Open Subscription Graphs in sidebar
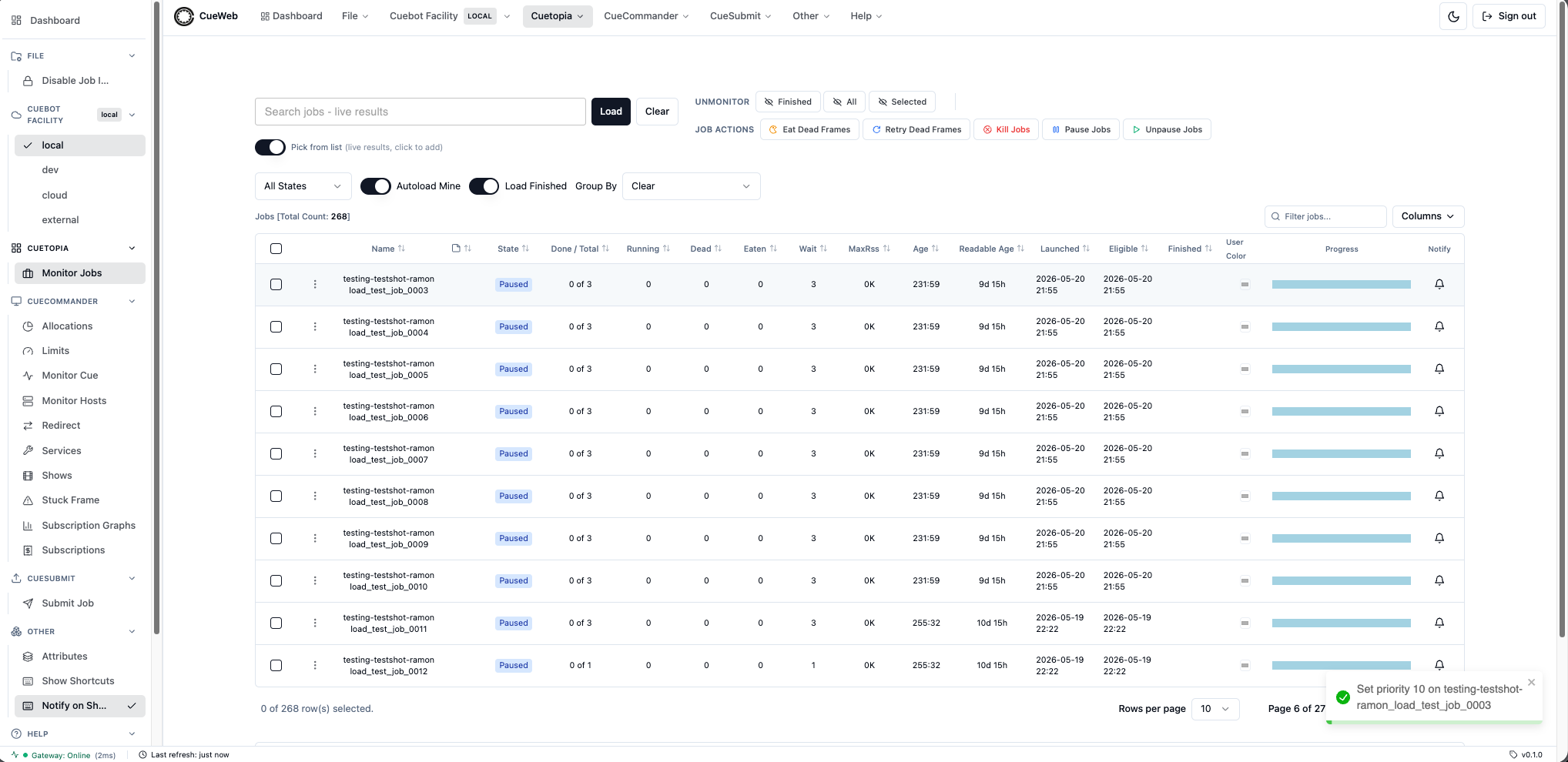1568x762 pixels. tap(89, 526)
